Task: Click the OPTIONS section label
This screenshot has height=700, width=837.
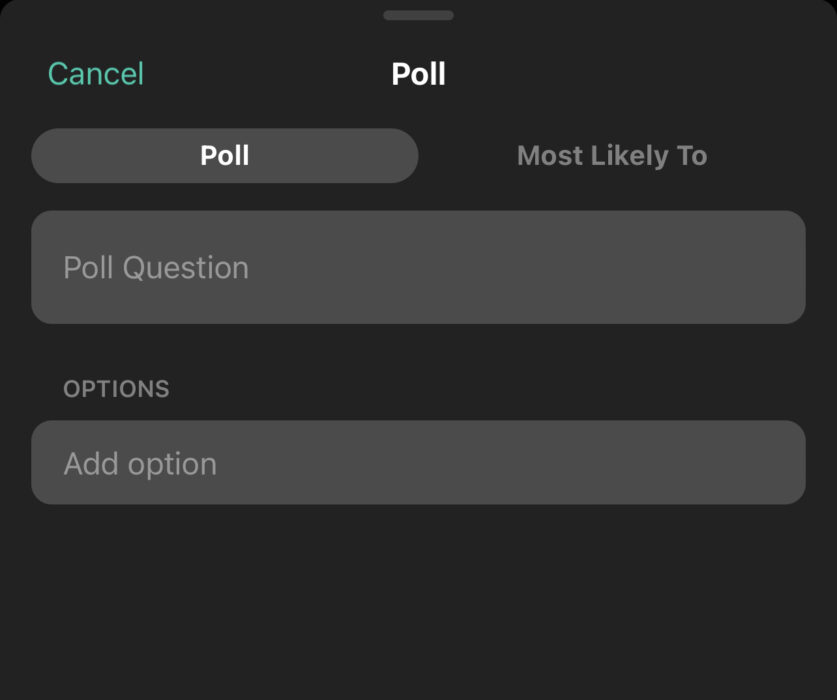Action: click(x=116, y=389)
